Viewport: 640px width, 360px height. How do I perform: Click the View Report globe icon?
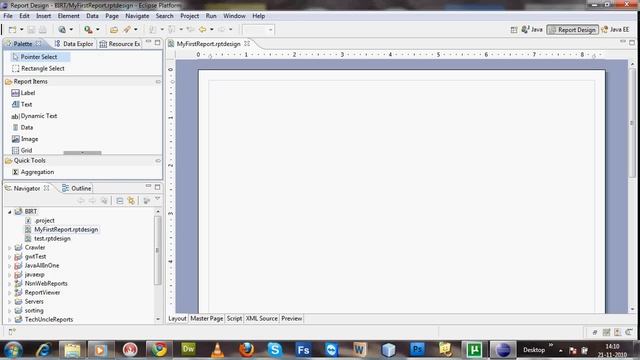pos(62,29)
